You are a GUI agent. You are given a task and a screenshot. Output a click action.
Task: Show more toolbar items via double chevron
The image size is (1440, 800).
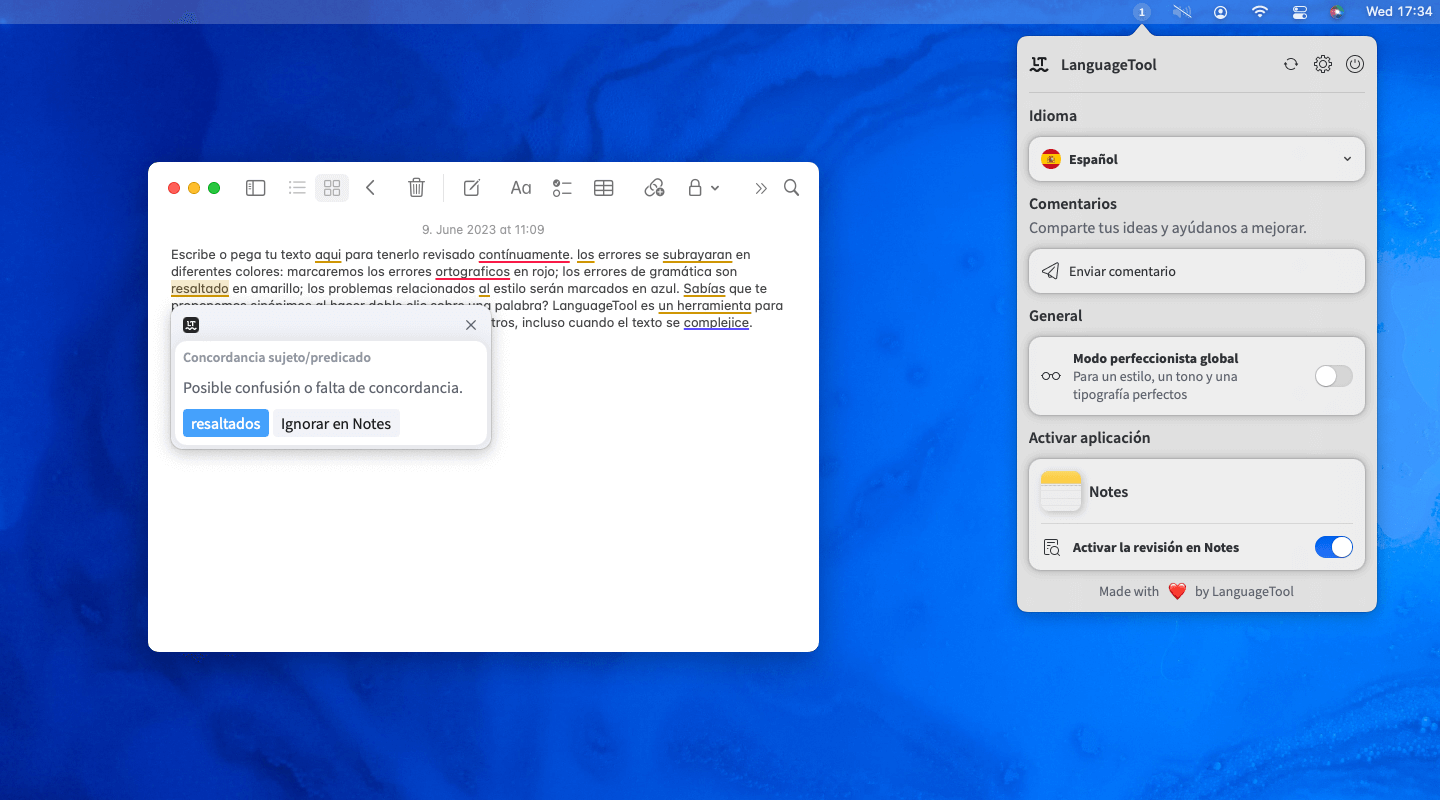761,188
